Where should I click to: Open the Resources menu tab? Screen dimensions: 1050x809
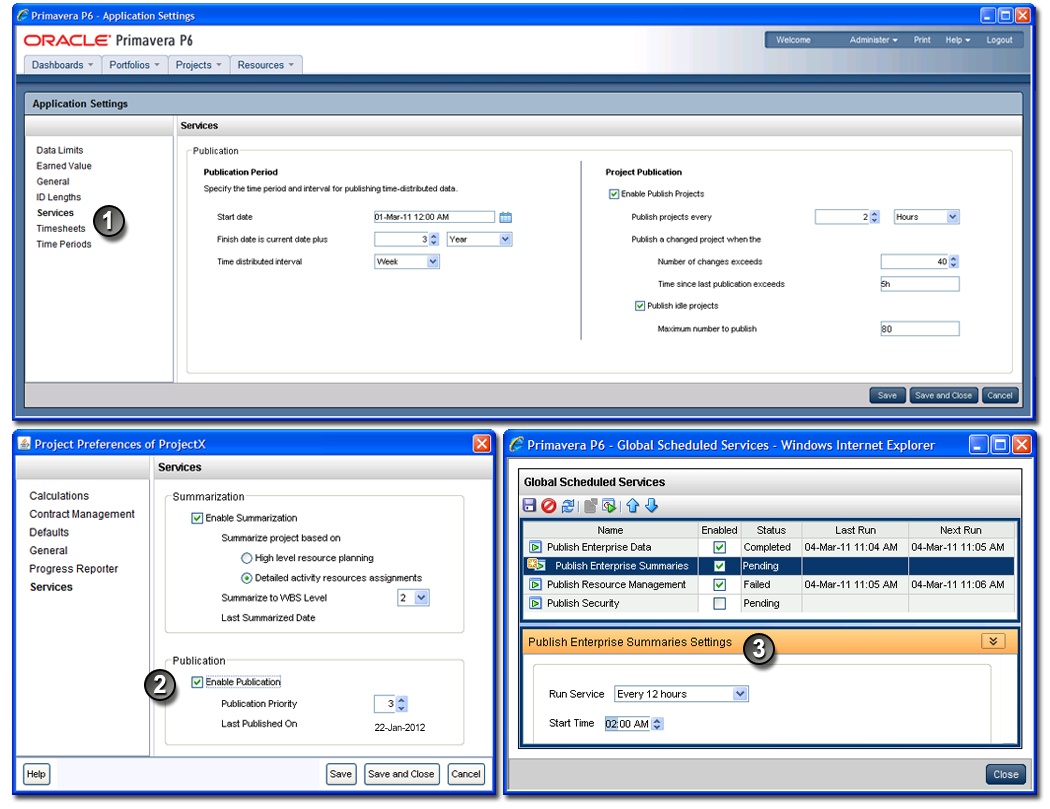point(266,65)
